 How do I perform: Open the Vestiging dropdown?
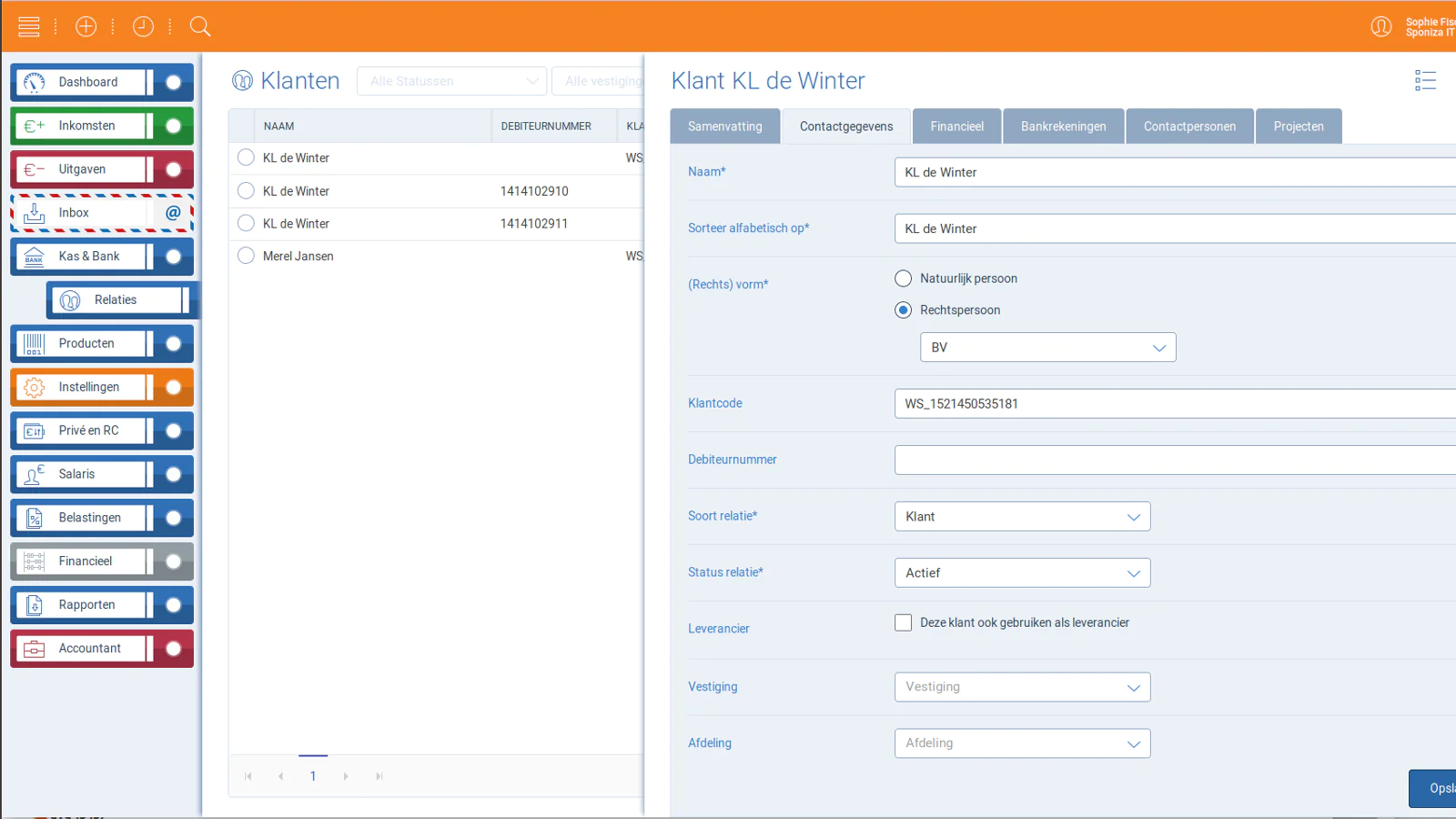coord(1022,687)
